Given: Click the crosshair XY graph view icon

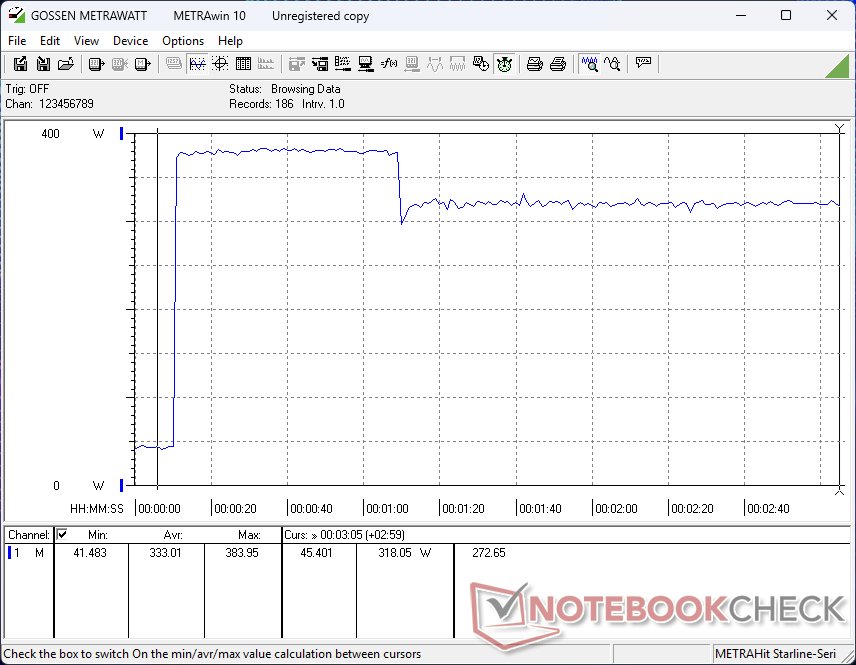Looking at the screenshot, I should click(219, 64).
